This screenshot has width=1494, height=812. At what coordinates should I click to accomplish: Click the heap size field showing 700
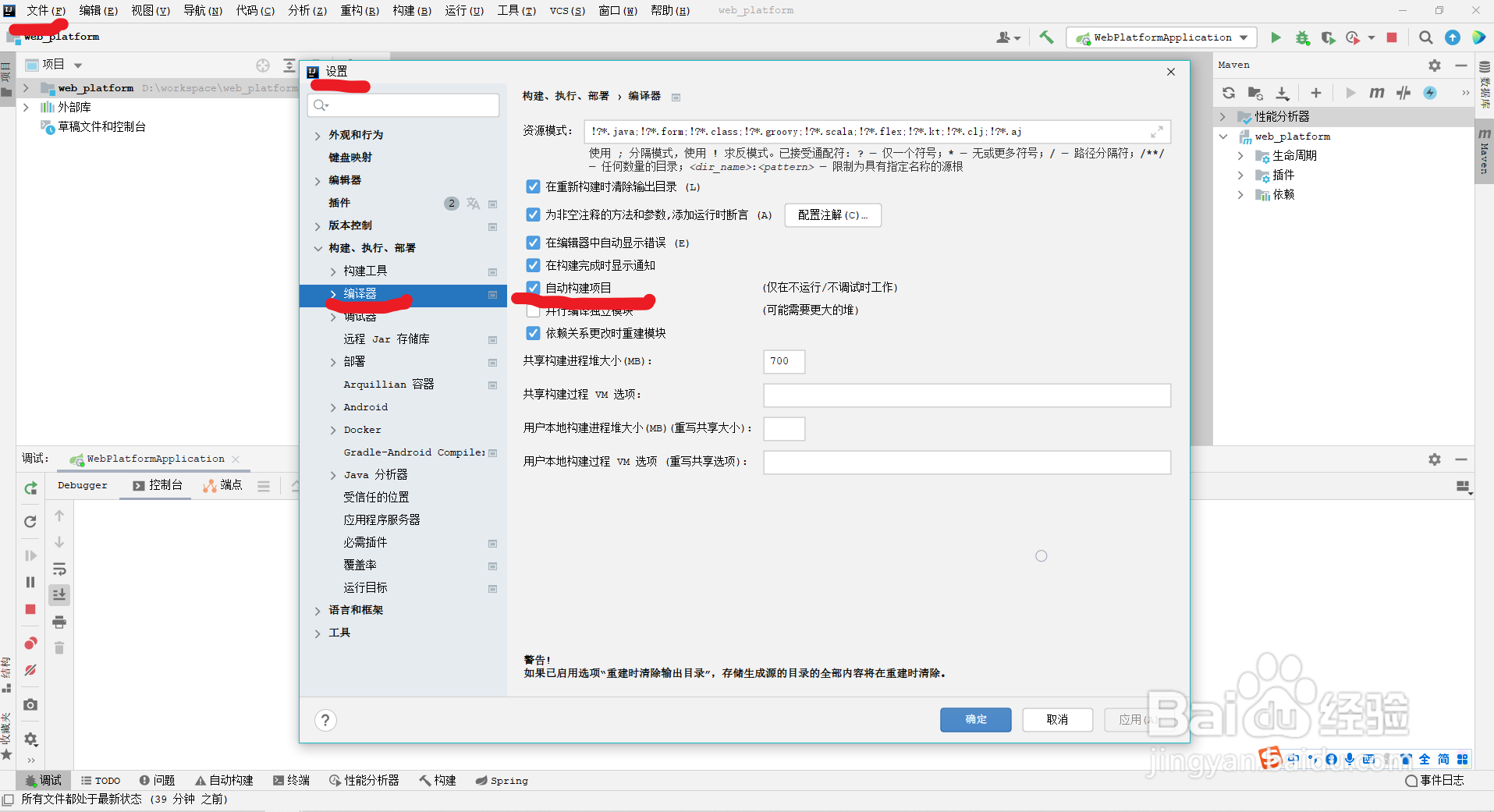coord(783,361)
